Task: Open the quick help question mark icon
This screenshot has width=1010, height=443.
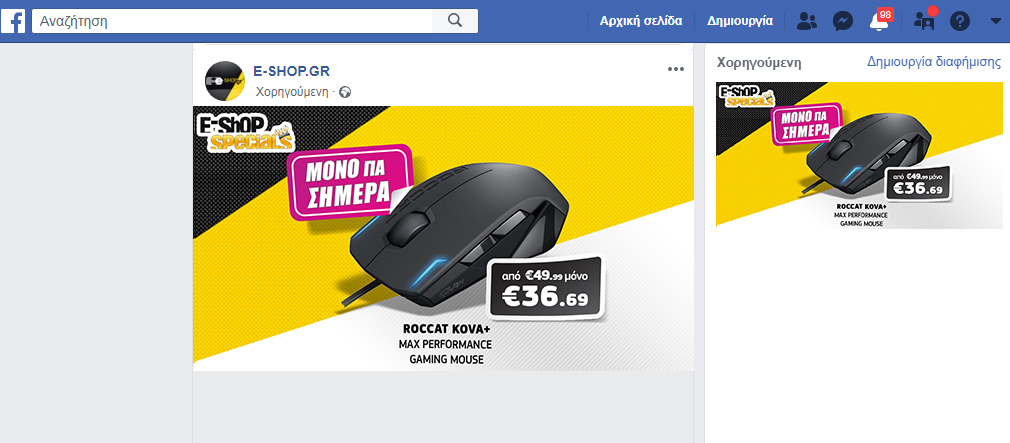Action: [960, 21]
